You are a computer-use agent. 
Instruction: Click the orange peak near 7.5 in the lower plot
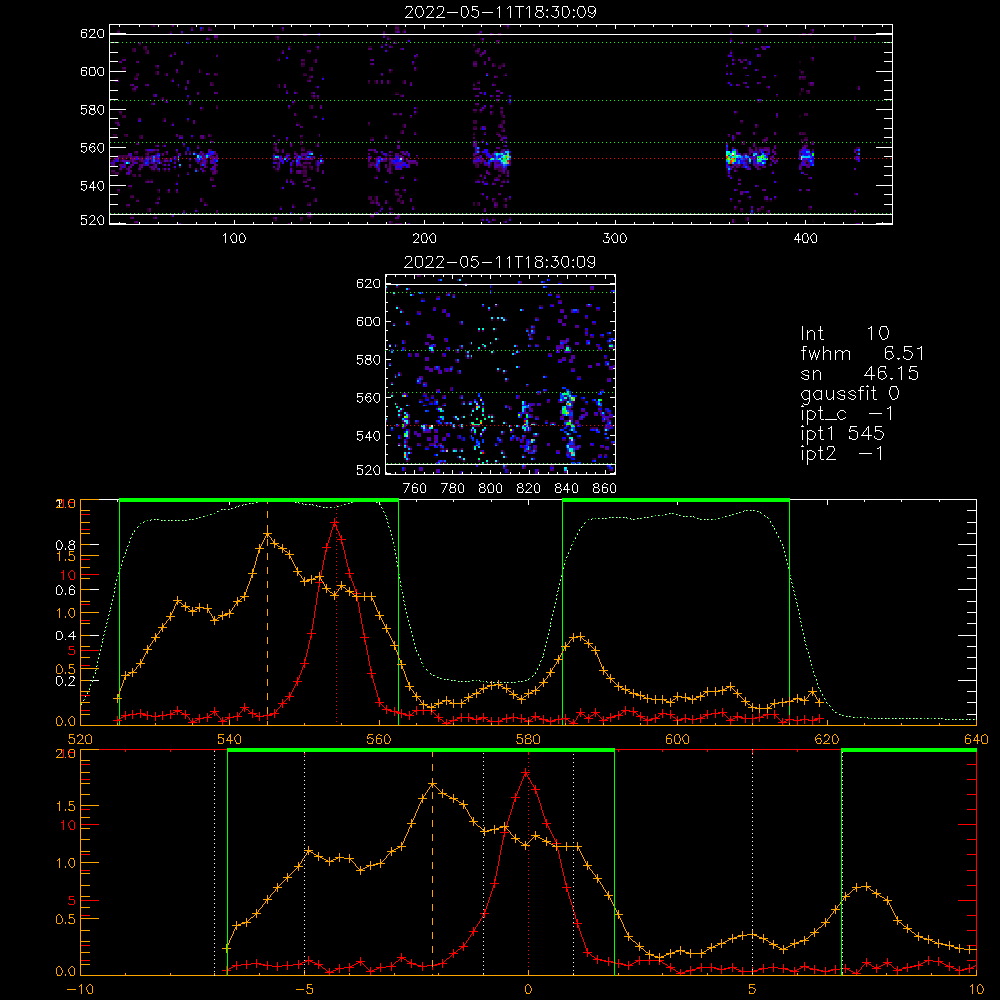point(865,886)
